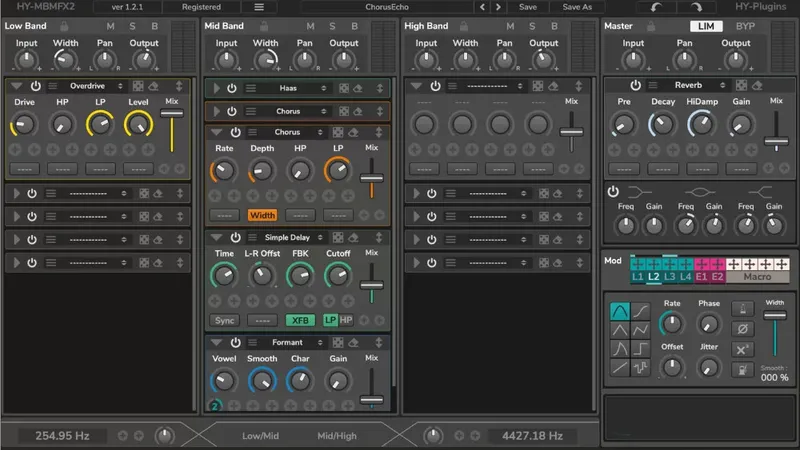Viewport: 800px width, 450px height.
Task: Disable the Master EQ power button
Action: [x=613, y=191]
